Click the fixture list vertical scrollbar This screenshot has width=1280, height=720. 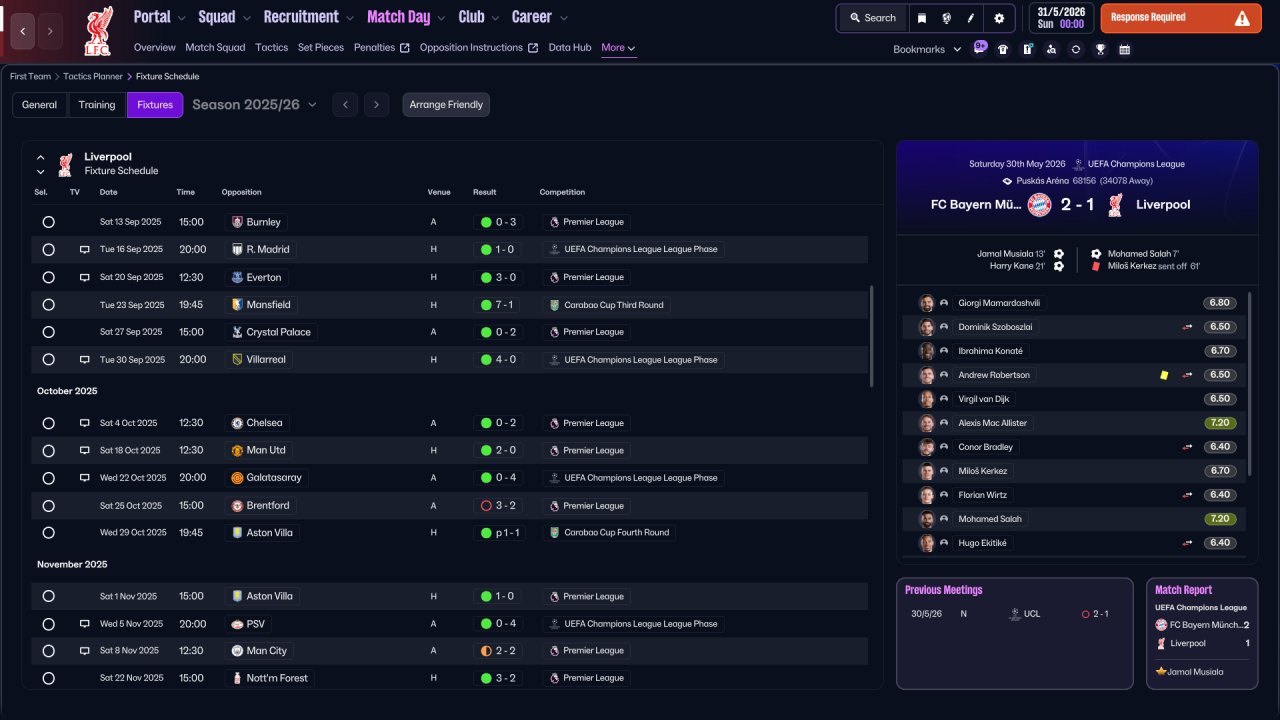point(872,336)
